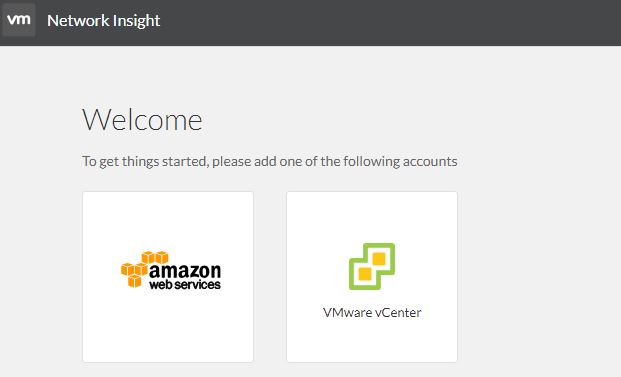Click the lower yellow square in vCenter icon
The width and height of the screenshot is (621, 377).
pyautogui.click(x=365, y=274)
